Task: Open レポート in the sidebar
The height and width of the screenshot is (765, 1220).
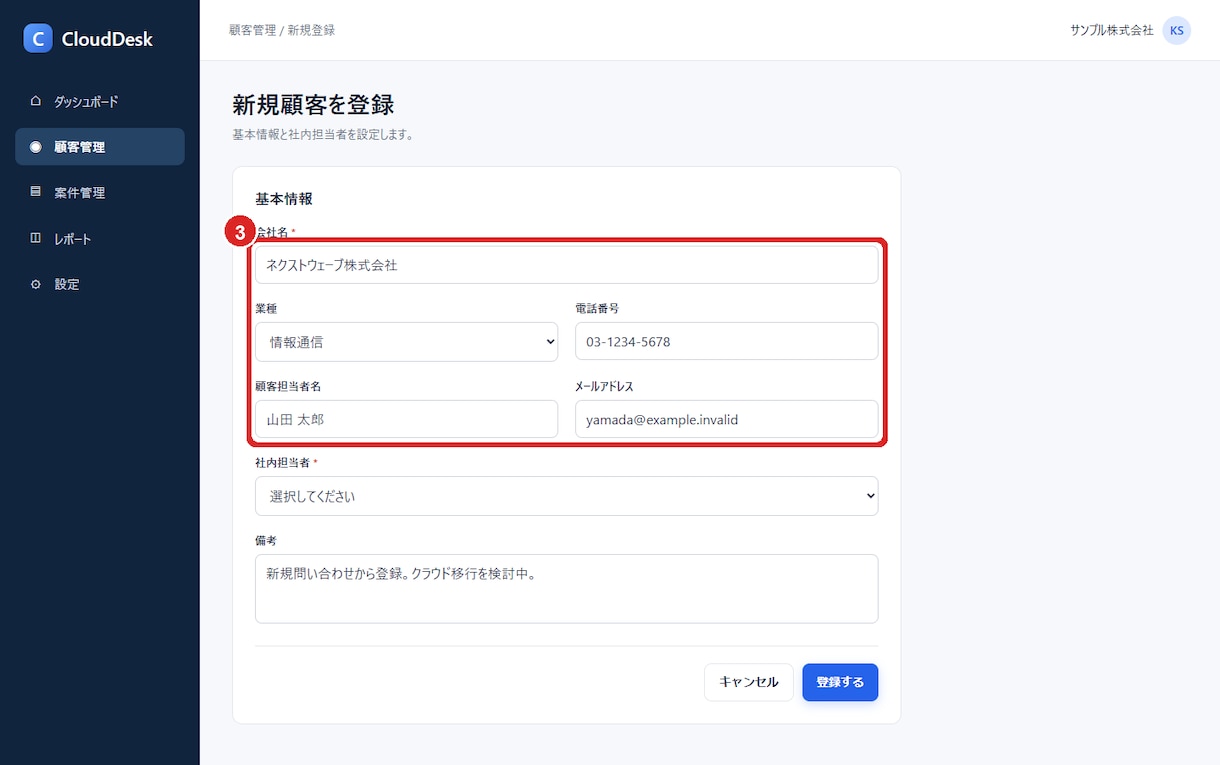Action: pyautogui.click(x=100, y=238)
